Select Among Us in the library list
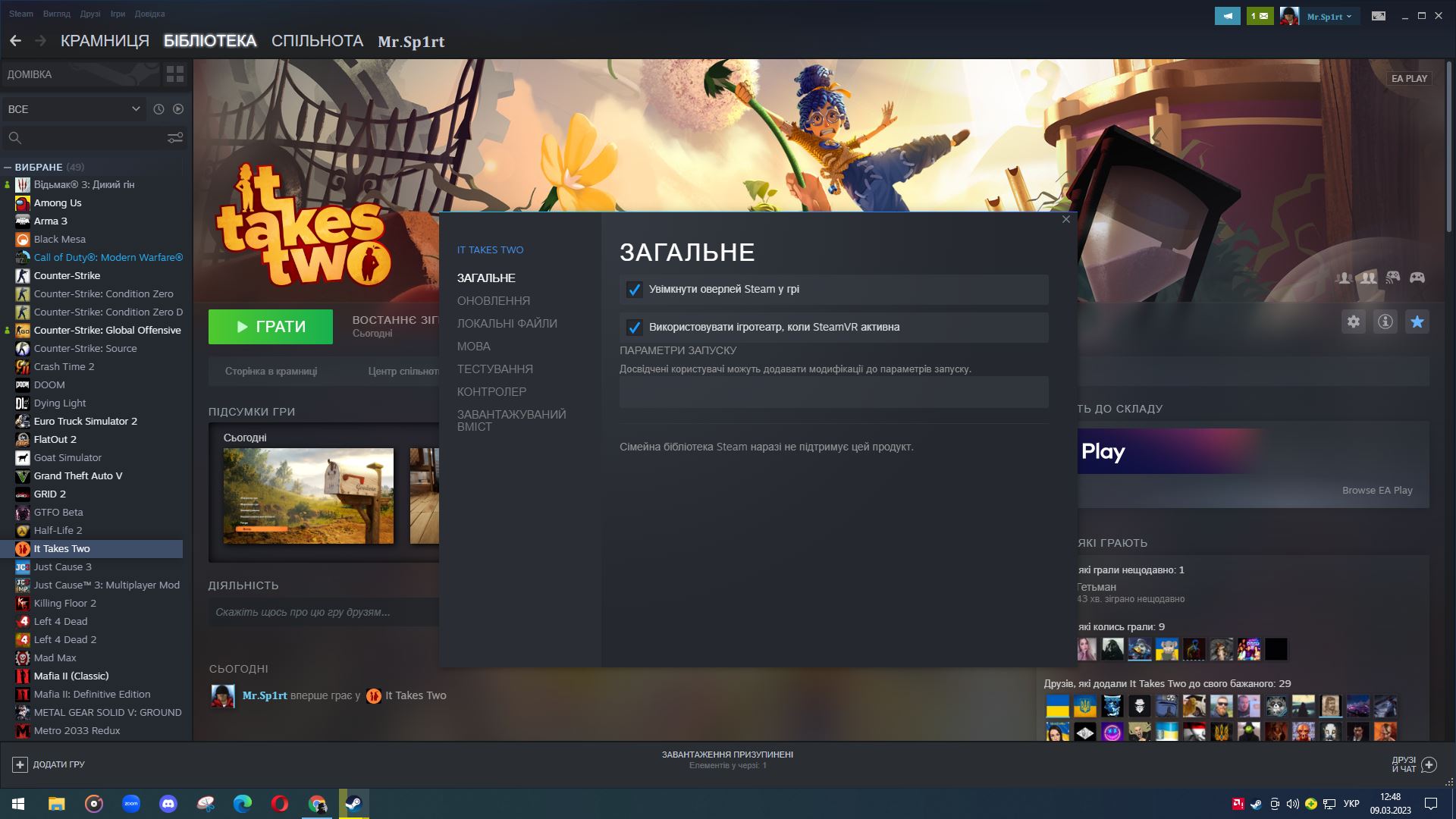1456x819 pixels. pyautogui.click(x=58, y=203)
